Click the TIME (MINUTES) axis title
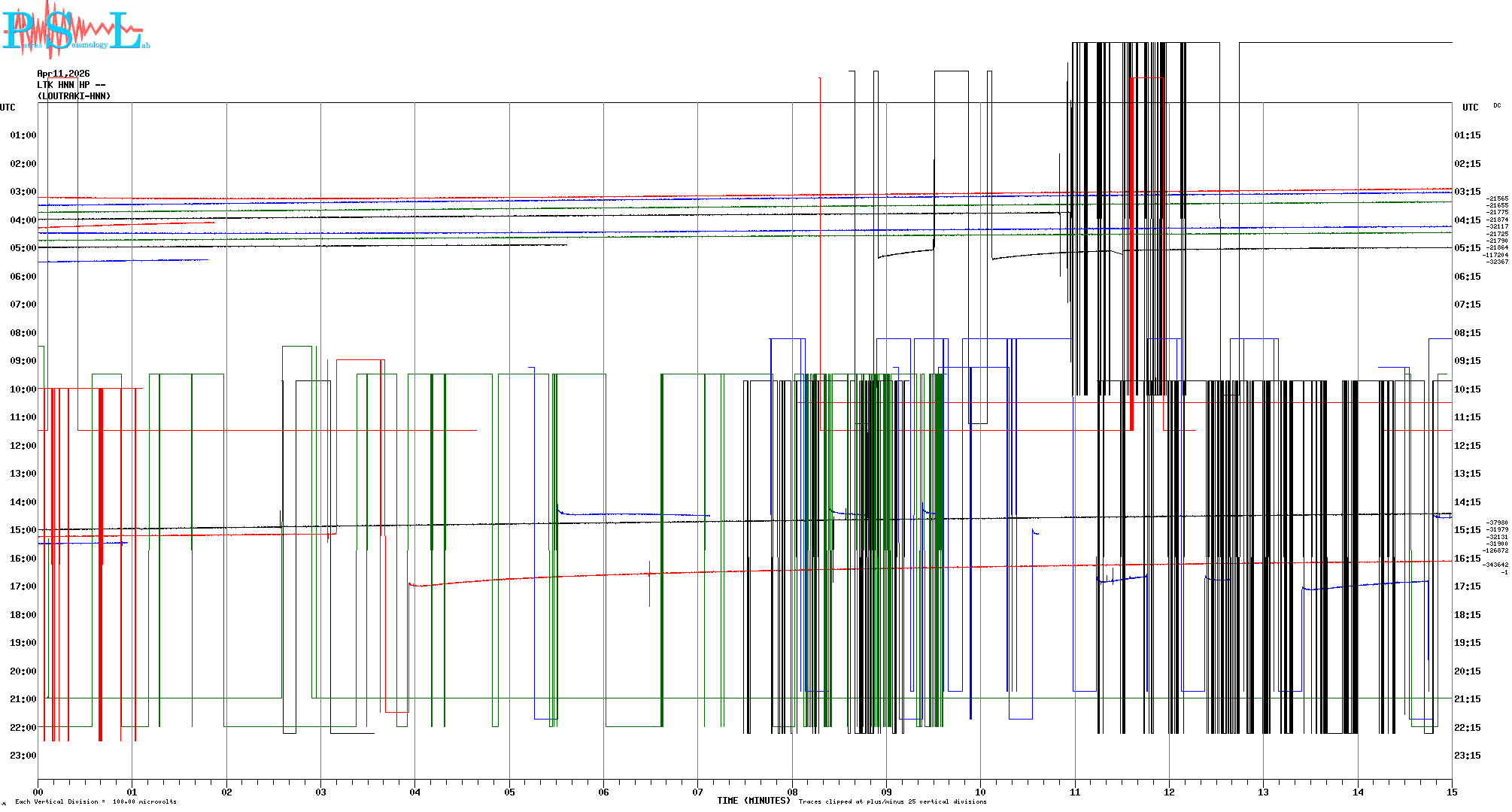1512x812 pixels. pyautogui.click(x=753, y=801)
